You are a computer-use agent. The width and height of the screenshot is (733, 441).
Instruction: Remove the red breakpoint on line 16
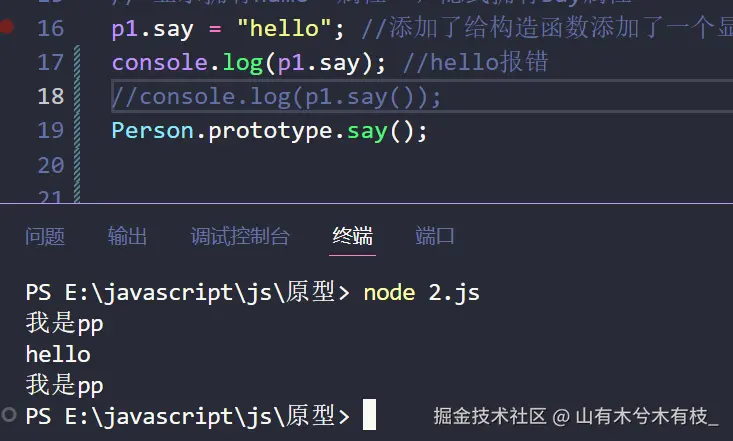pyautogui.click(x=8, y=28)
